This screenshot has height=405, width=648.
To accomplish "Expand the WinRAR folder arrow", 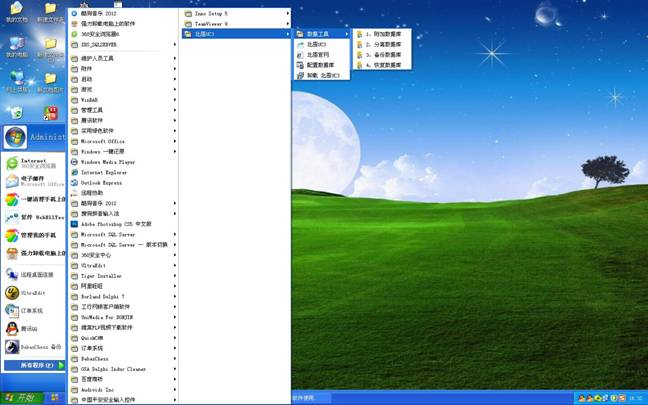I will coord(175,100).
